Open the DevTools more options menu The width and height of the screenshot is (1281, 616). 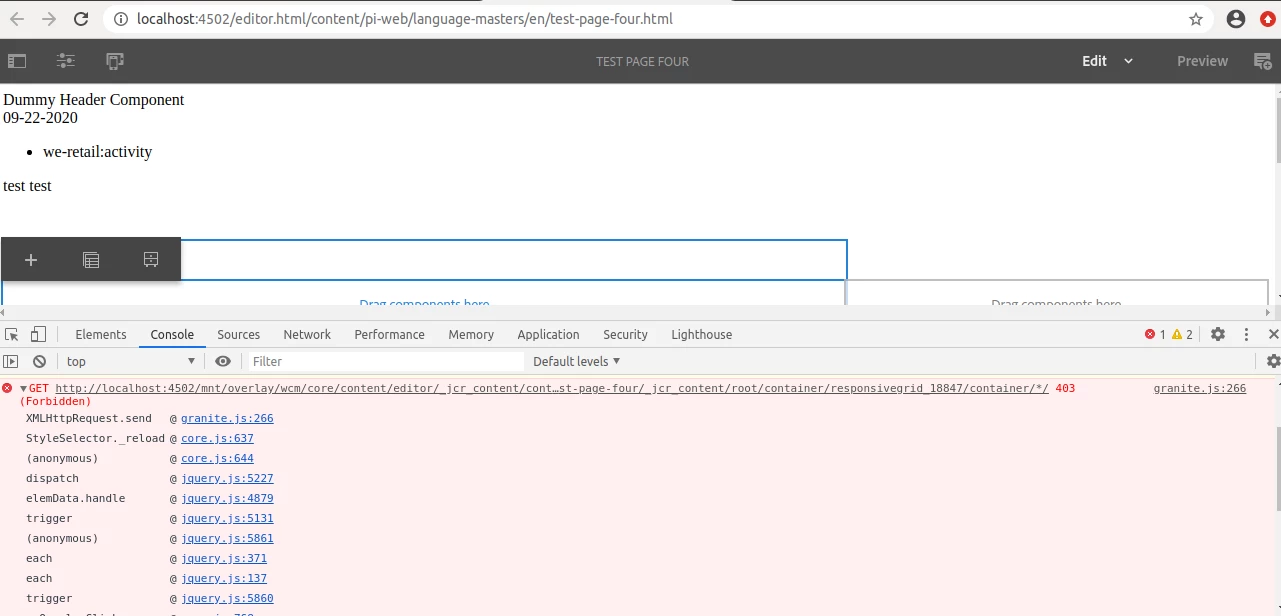[x=1246, y=334]
